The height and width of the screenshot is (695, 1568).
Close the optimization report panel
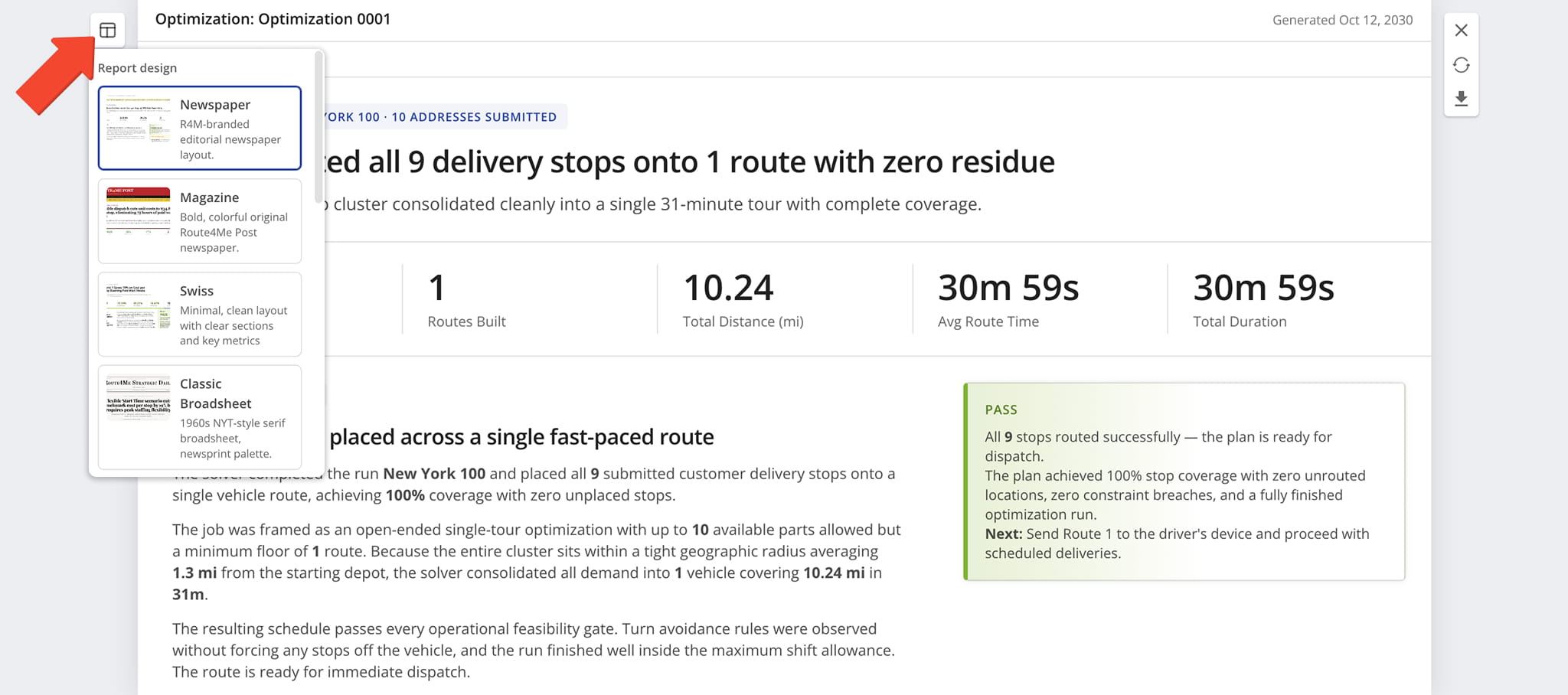[1461, 31]
